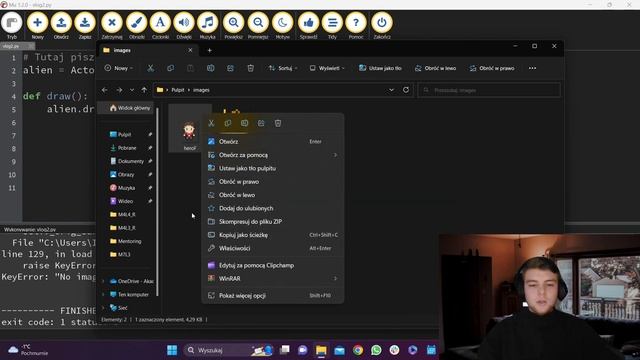Screen dimensions: 640x360
Task: Tidy the code with the Tidy button
Action: [x=332, y=25]
